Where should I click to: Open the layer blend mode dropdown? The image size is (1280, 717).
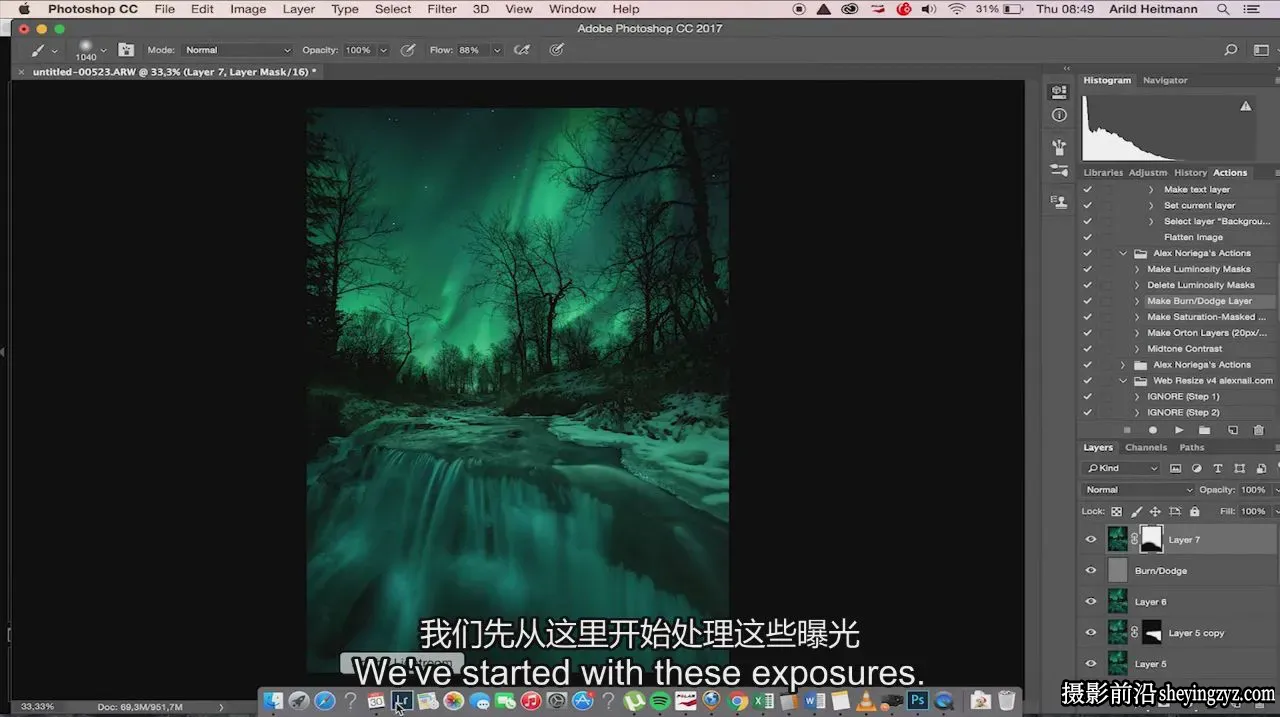[x=1139, y=490]
